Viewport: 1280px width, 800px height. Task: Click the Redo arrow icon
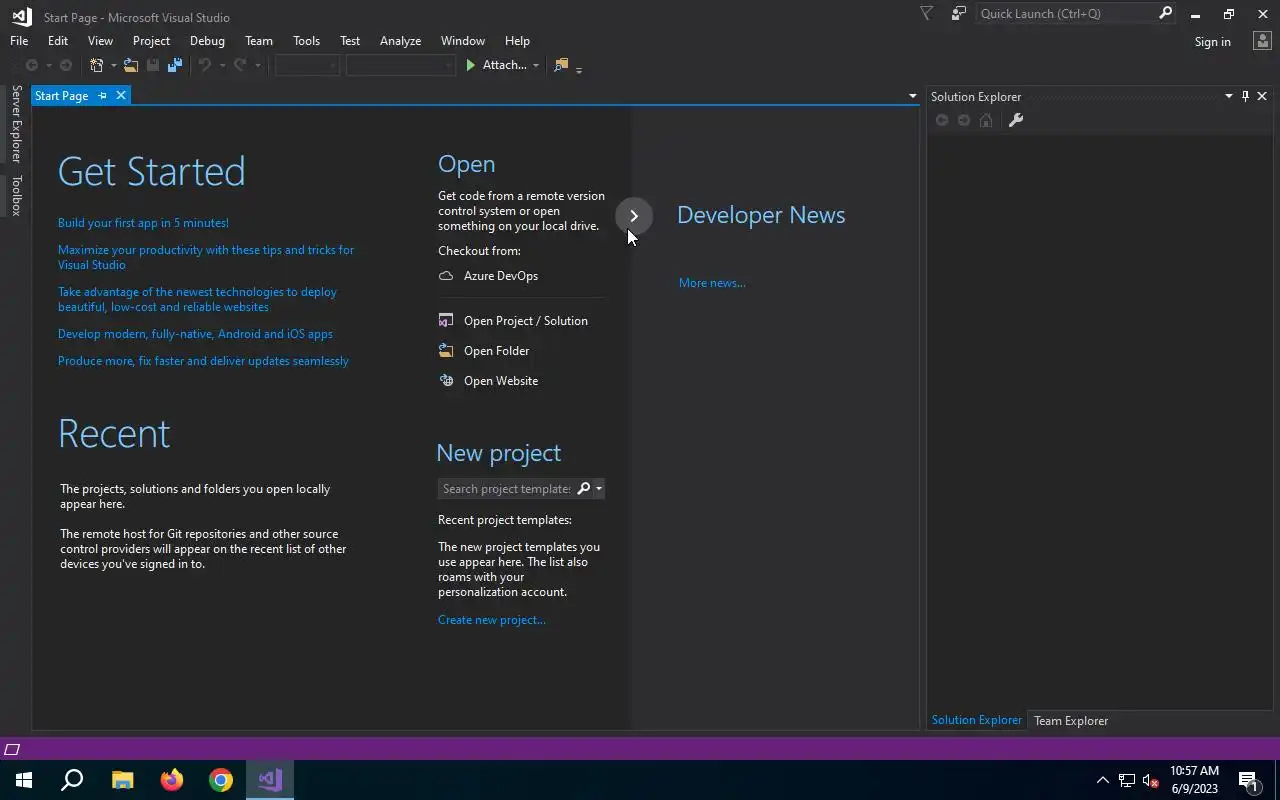[240, 65]
